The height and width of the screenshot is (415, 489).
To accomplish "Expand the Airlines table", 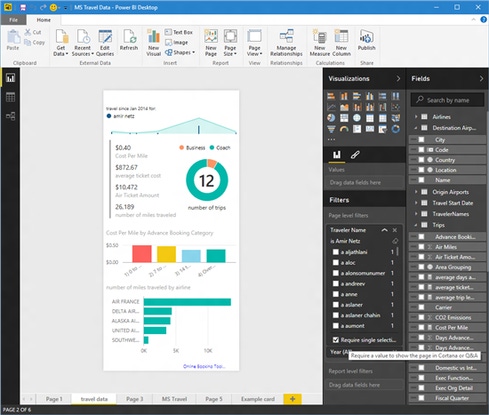I will (x=416, y=117).
